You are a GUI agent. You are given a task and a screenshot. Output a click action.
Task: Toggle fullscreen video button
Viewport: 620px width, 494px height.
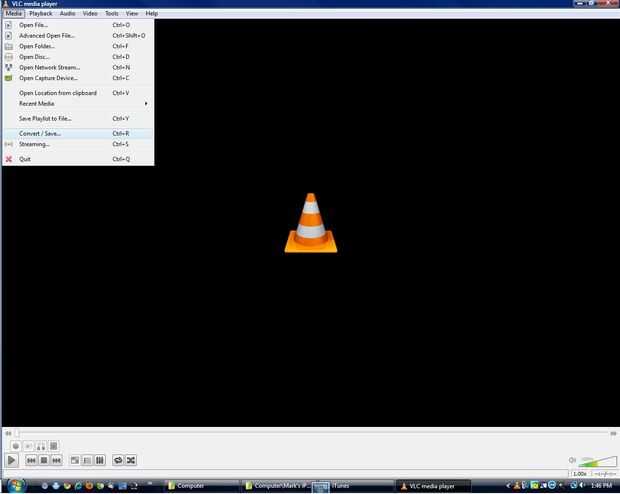[x=75, y=460]
